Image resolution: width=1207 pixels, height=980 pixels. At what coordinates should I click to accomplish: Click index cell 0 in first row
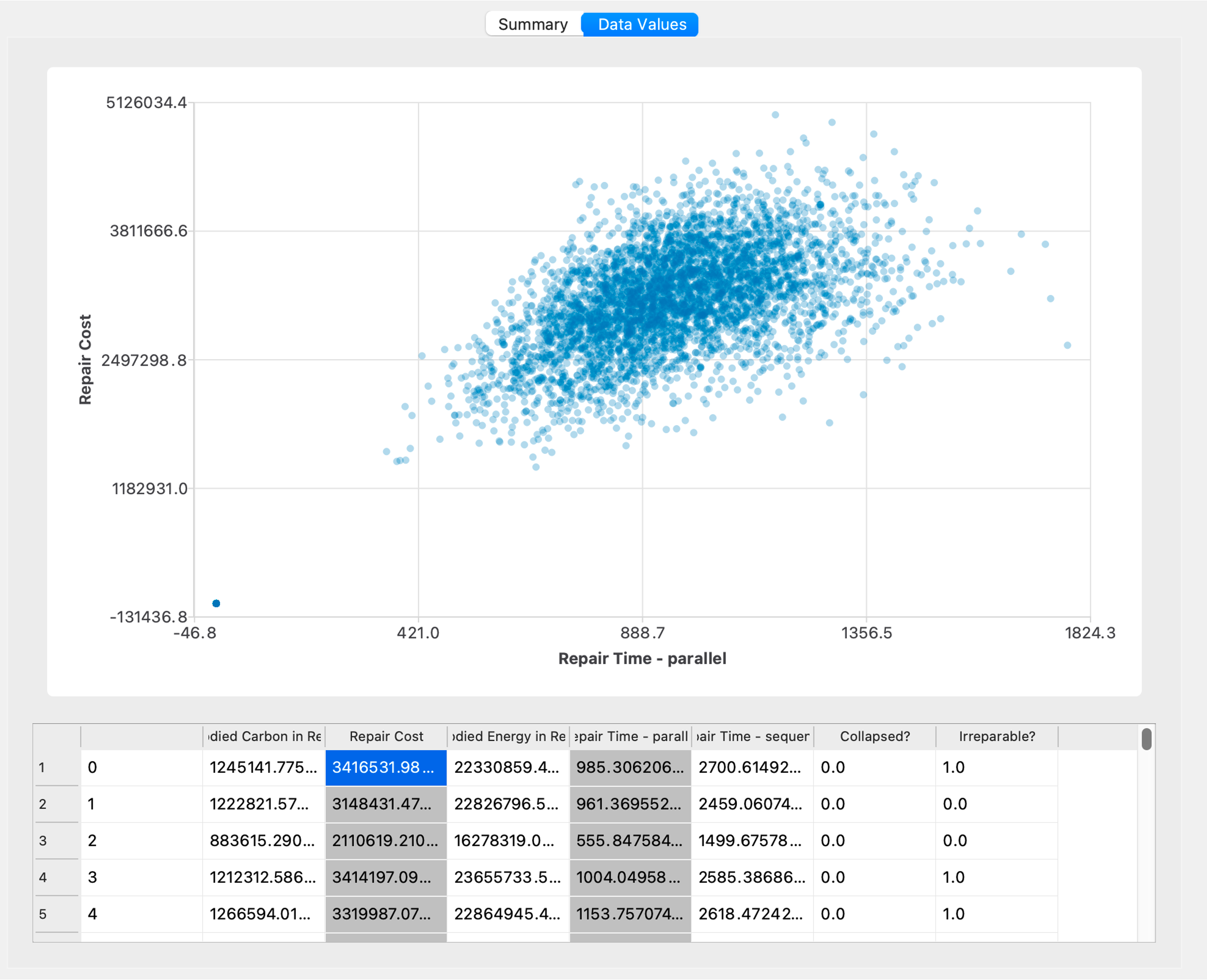142,768
